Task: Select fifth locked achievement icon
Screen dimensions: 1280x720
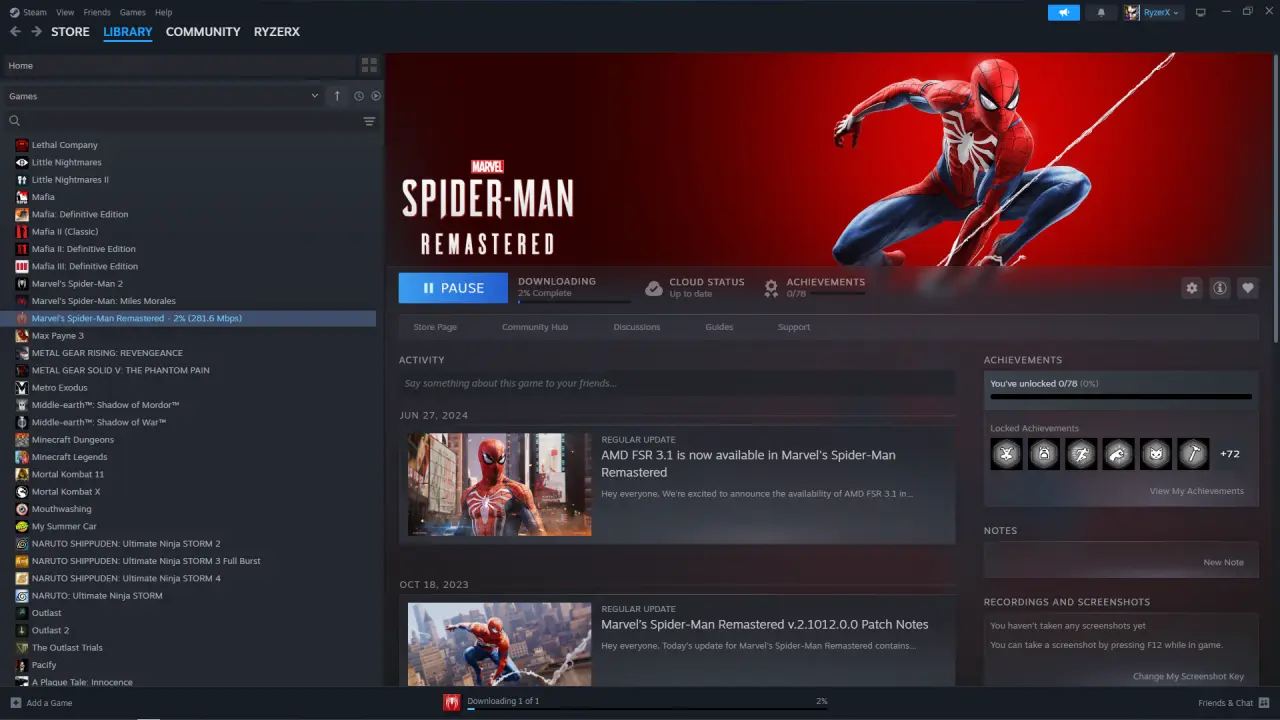Action: click(1156, 454)
